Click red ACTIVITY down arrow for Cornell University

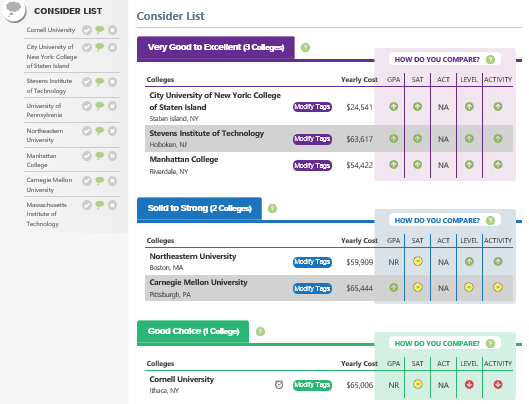(x=498, y=384)
